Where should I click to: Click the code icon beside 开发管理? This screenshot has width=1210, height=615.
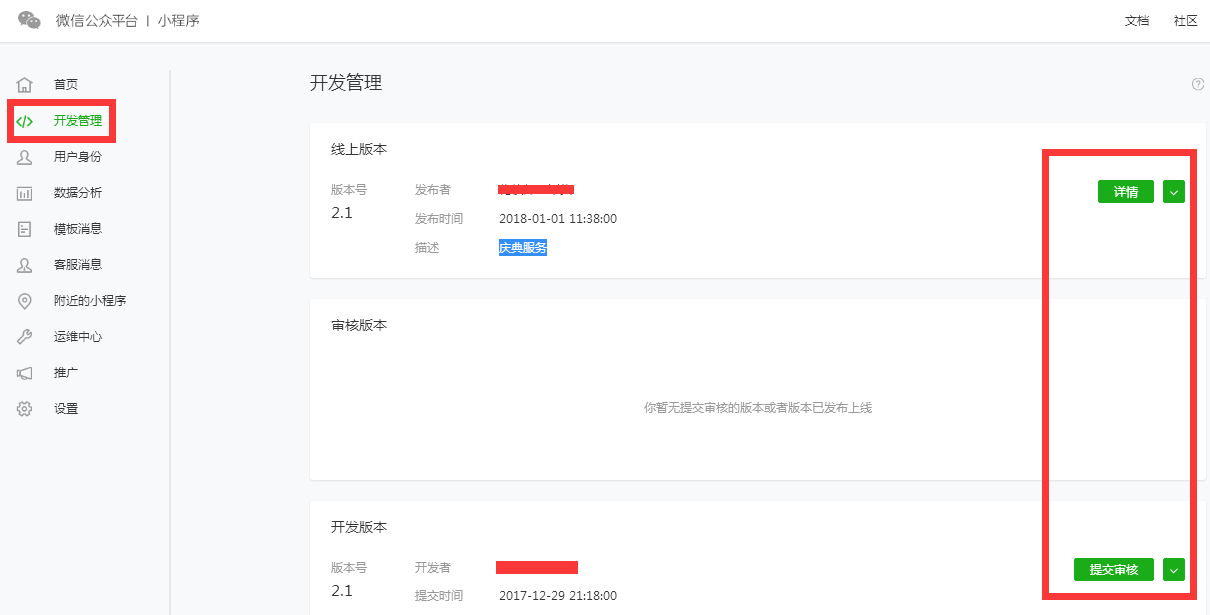(x=25, y=121)
